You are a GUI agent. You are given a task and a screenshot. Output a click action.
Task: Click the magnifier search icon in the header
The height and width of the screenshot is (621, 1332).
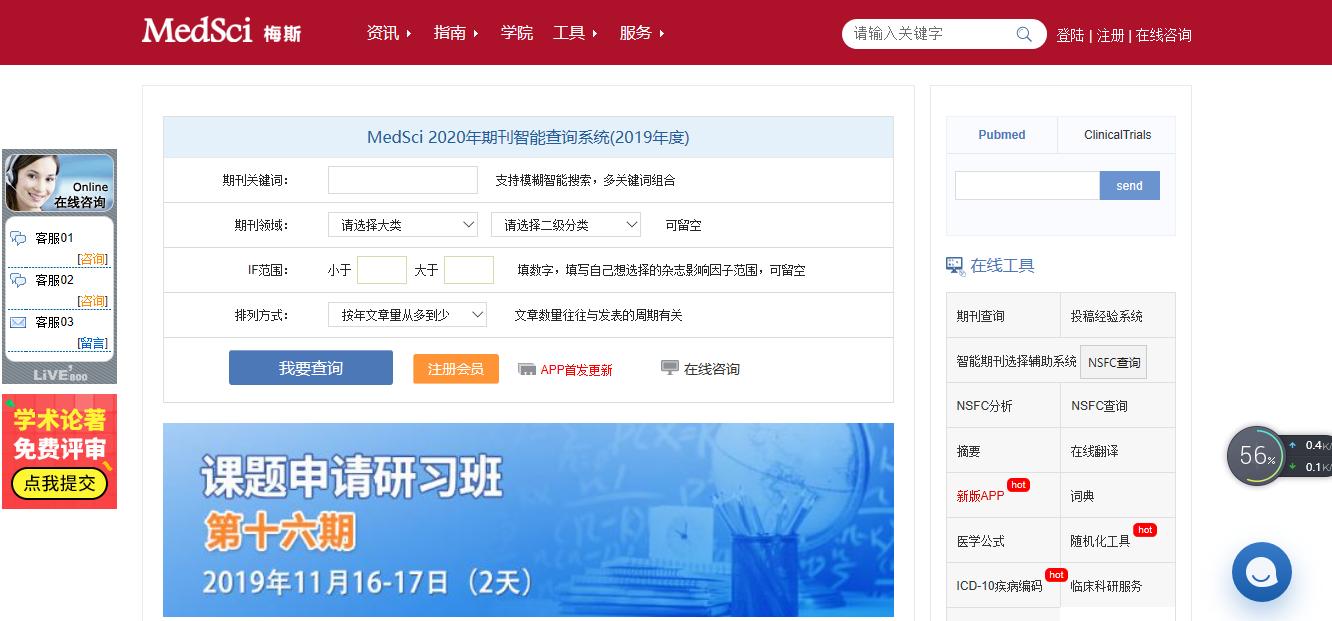1023,34
